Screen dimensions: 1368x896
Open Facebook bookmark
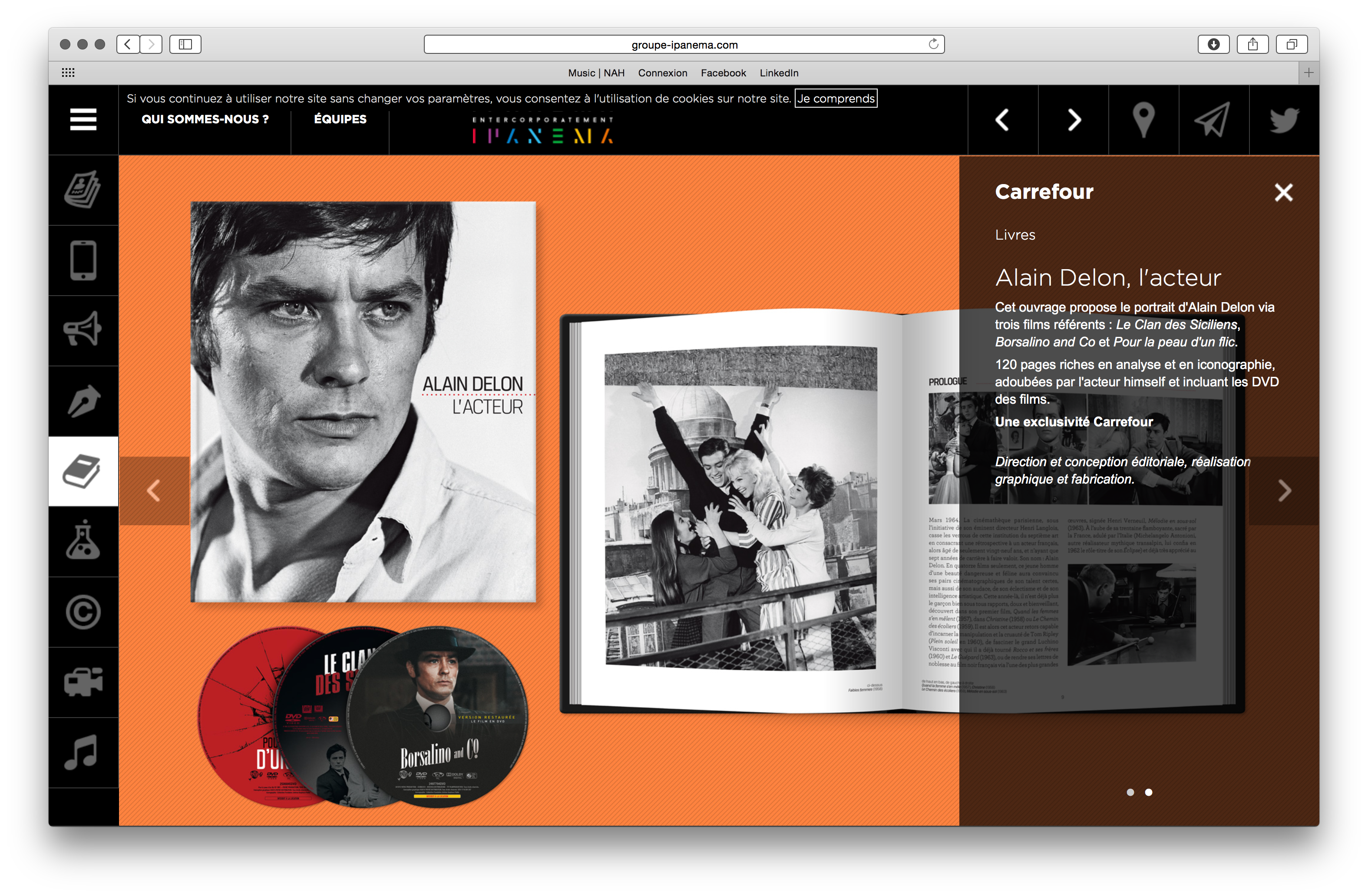click(723, 73)
